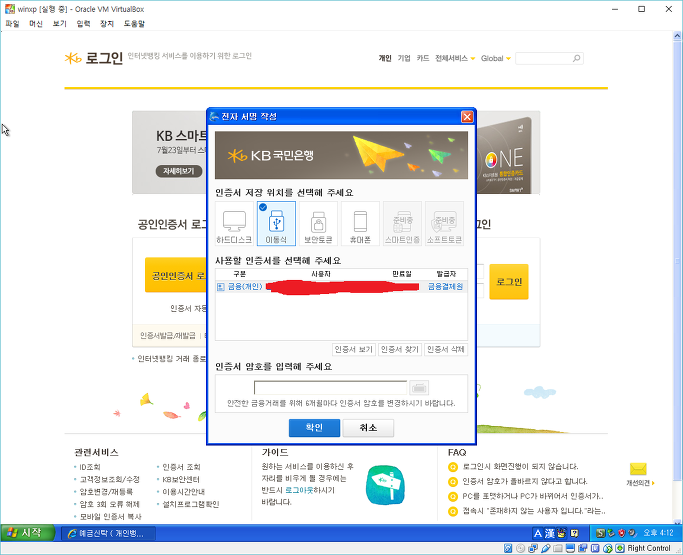Viewport: 683px width, 555px height.
Task: Open virtual keyboard next to password field
Action: 419,387
